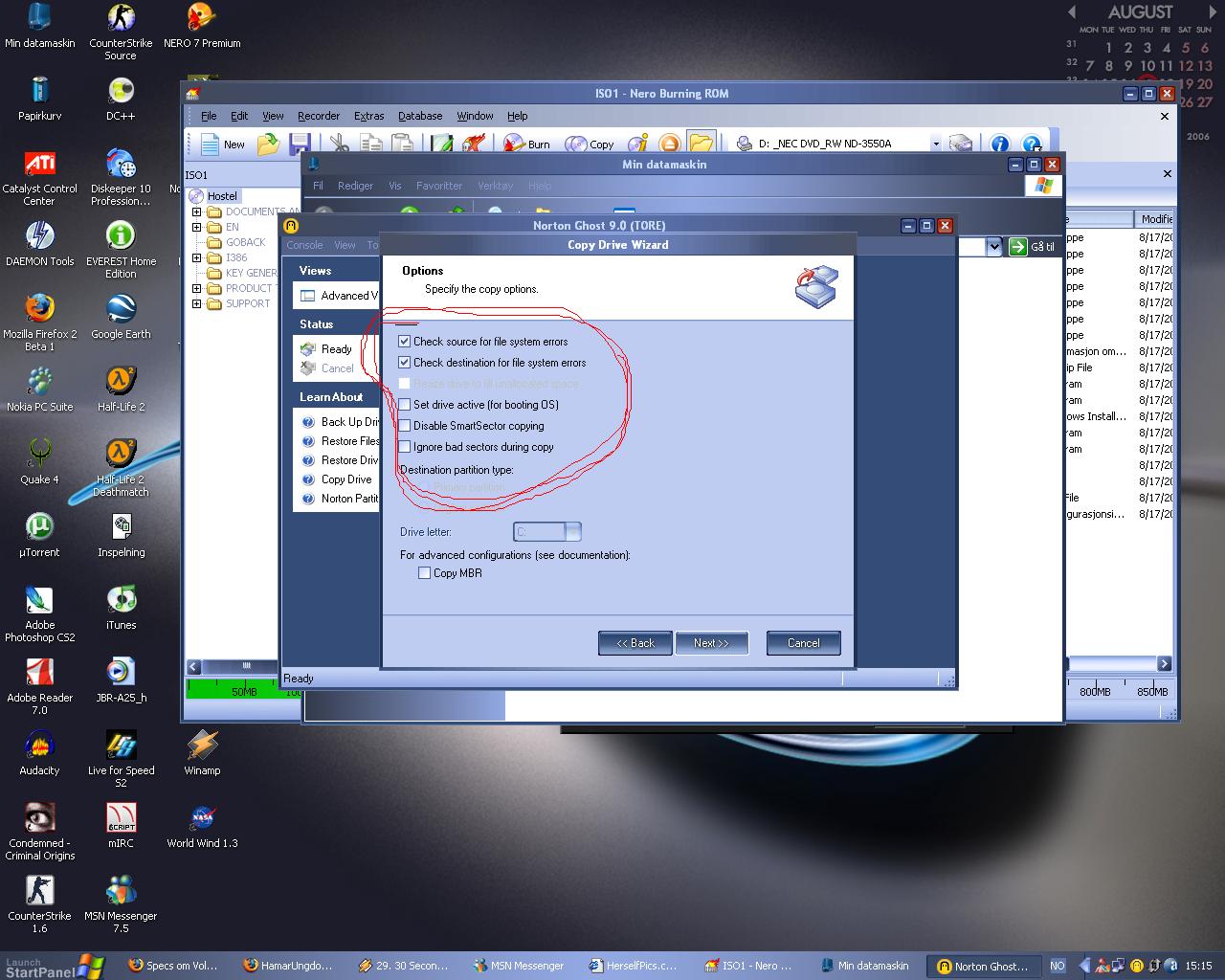Uncheck Check destination for file system errors
This screenshot has width=1225, height=980.
point(405,363)
